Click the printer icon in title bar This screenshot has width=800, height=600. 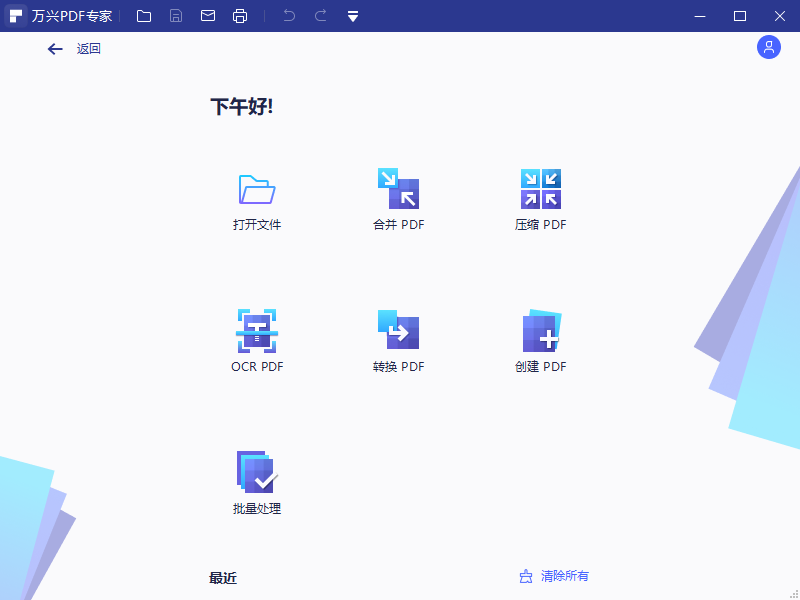click(x=240, y=16)
